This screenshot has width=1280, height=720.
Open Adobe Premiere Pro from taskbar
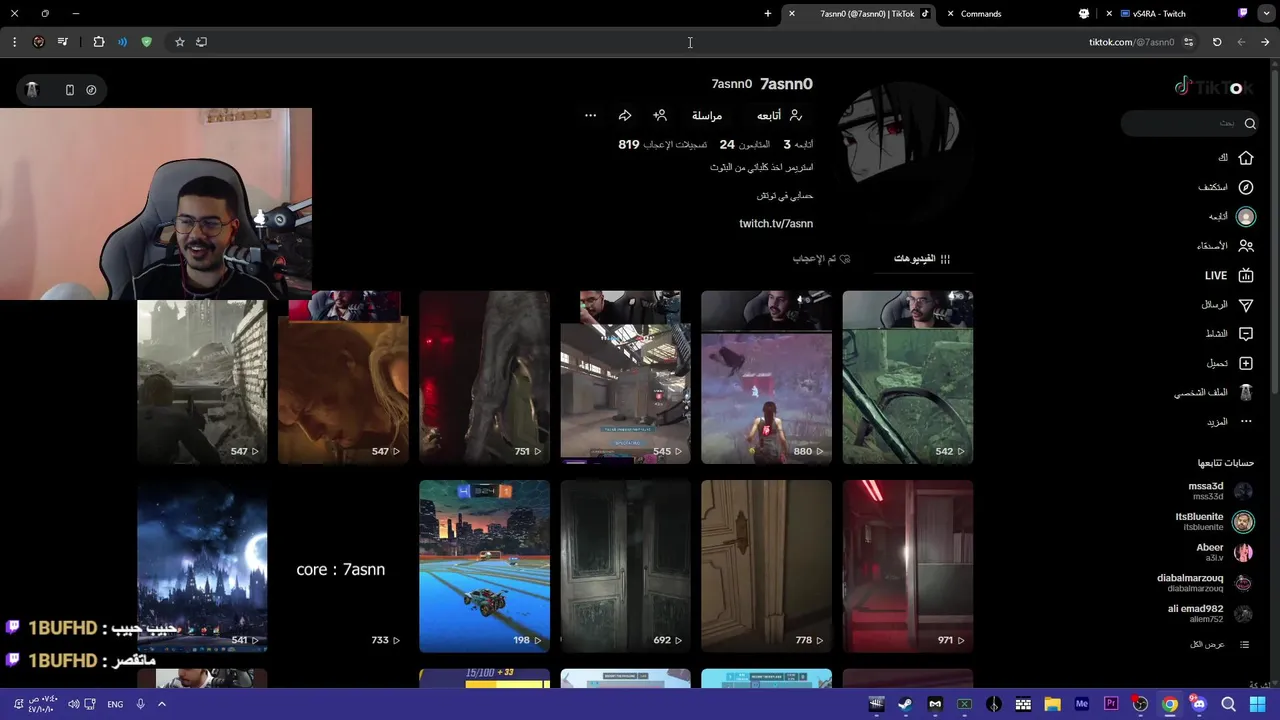pos(1111,704)
